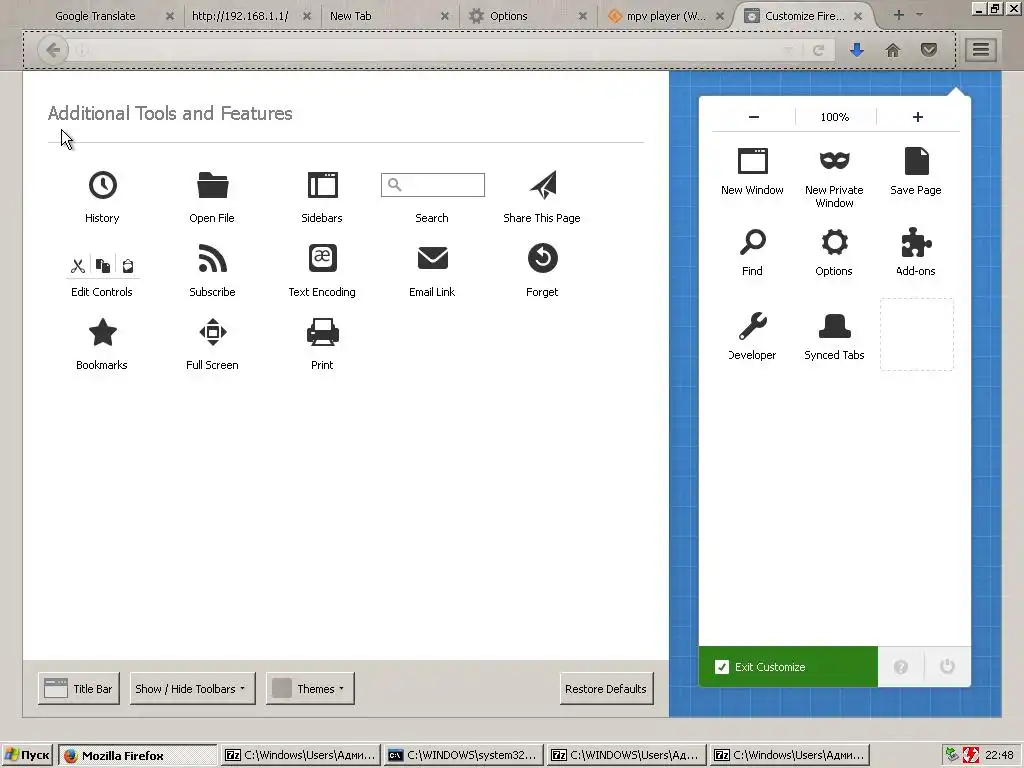Toggle the Exit Customize checkbox button
This screenshot has width=1024, height=768.
point(788,667)
